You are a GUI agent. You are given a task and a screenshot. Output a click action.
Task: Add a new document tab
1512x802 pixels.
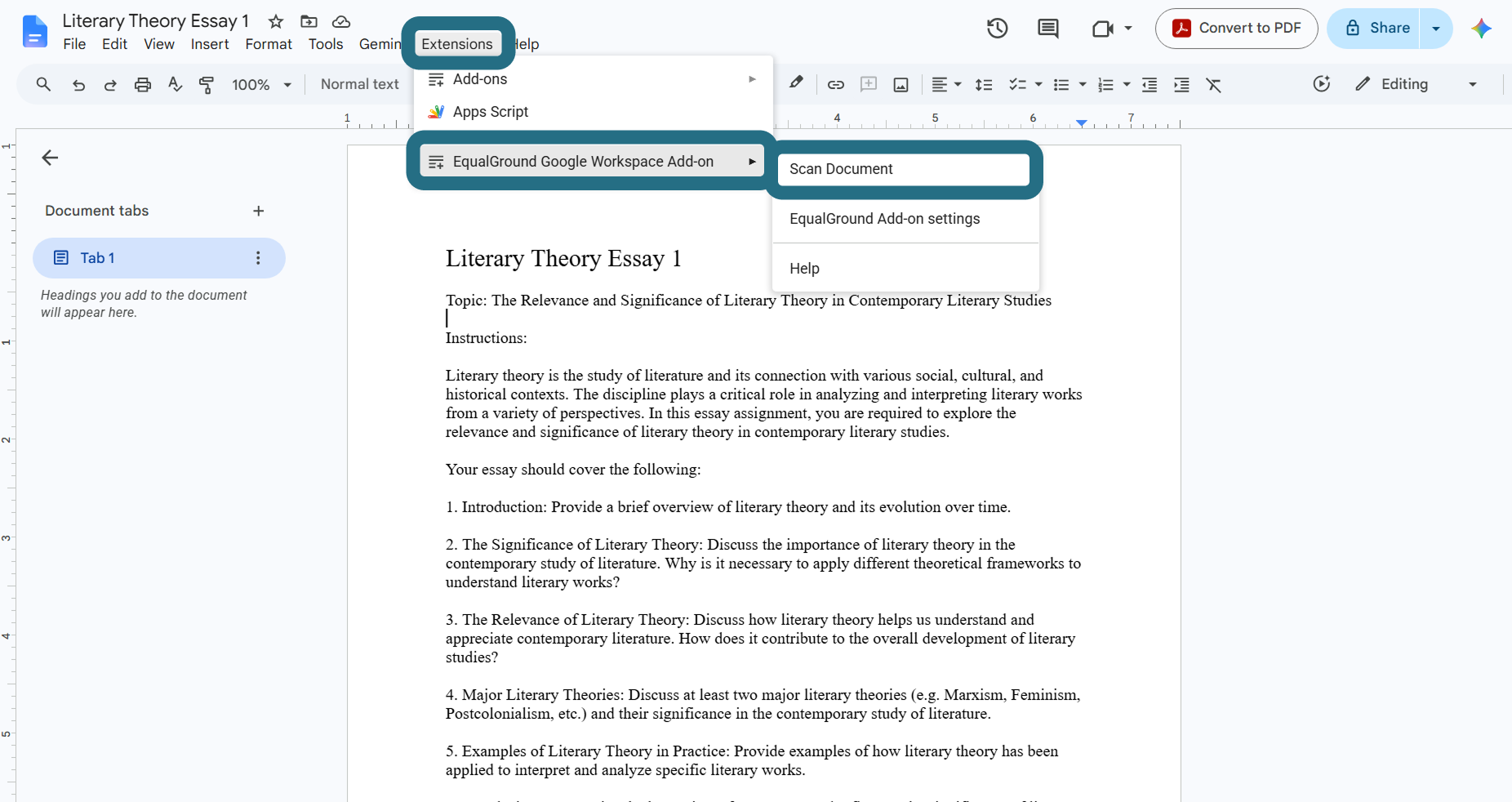click(259, 211)
